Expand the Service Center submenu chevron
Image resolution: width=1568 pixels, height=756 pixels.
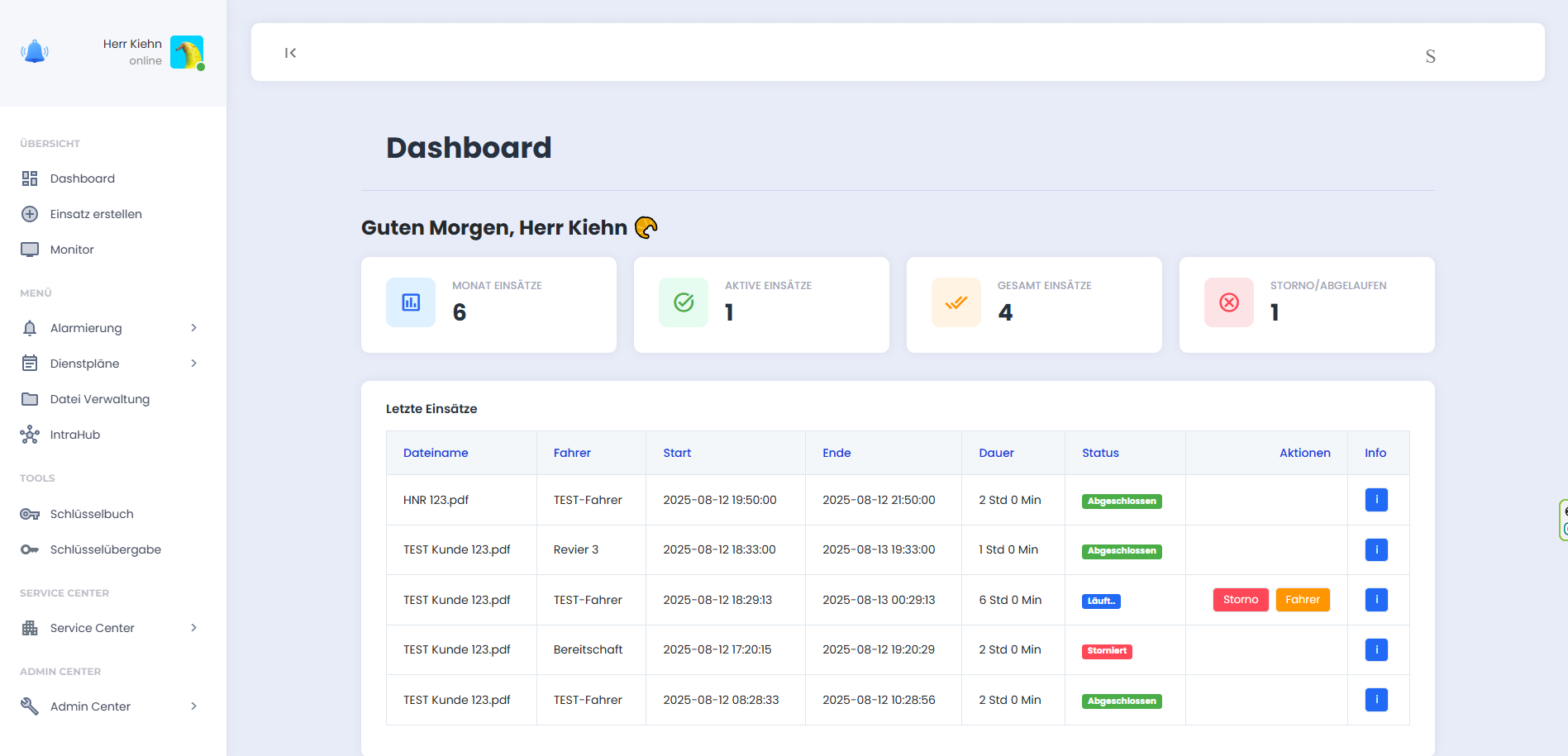pos(194,628)
